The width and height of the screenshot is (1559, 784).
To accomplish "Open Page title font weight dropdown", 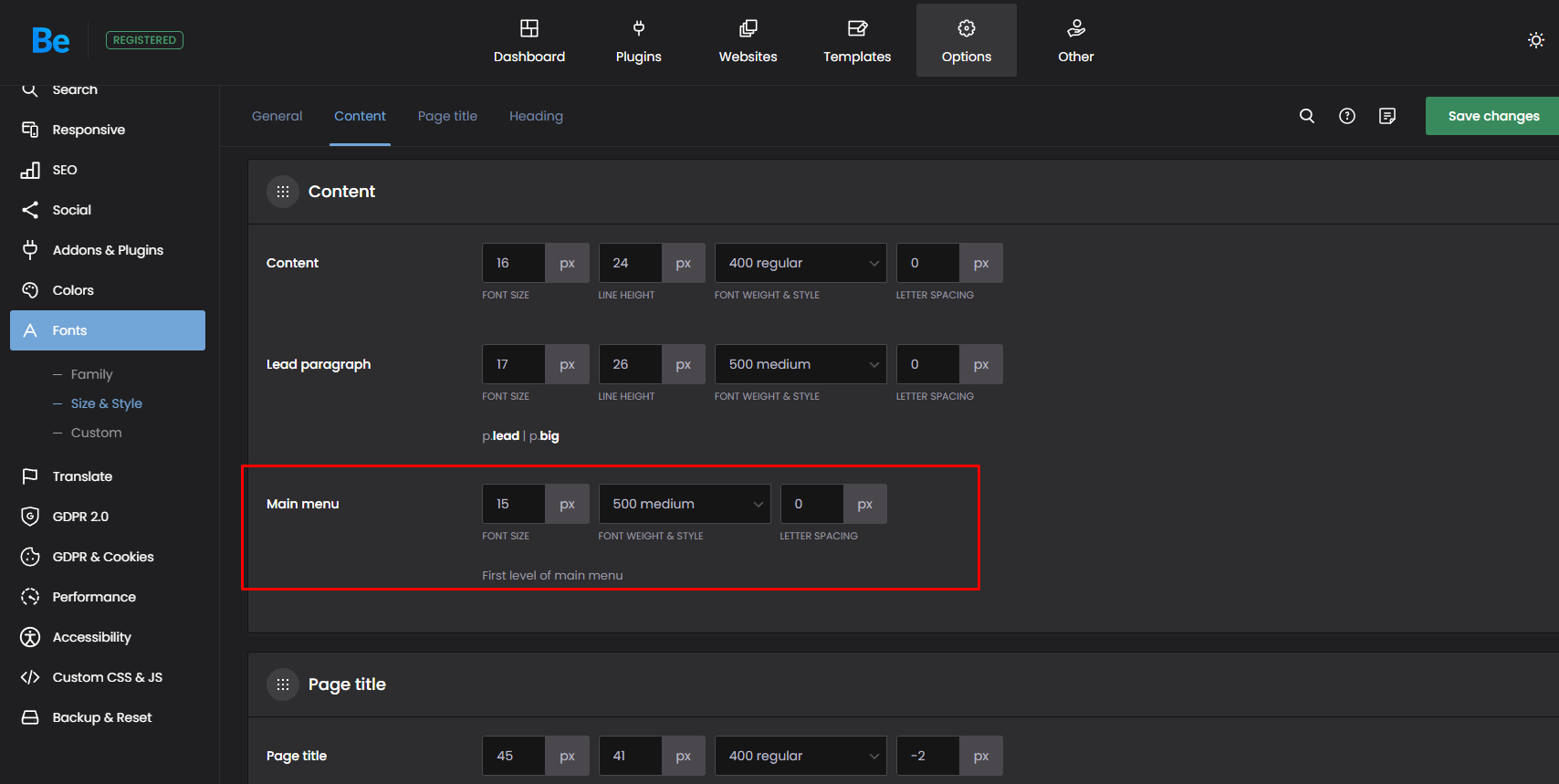I will [x=800, y=756].
